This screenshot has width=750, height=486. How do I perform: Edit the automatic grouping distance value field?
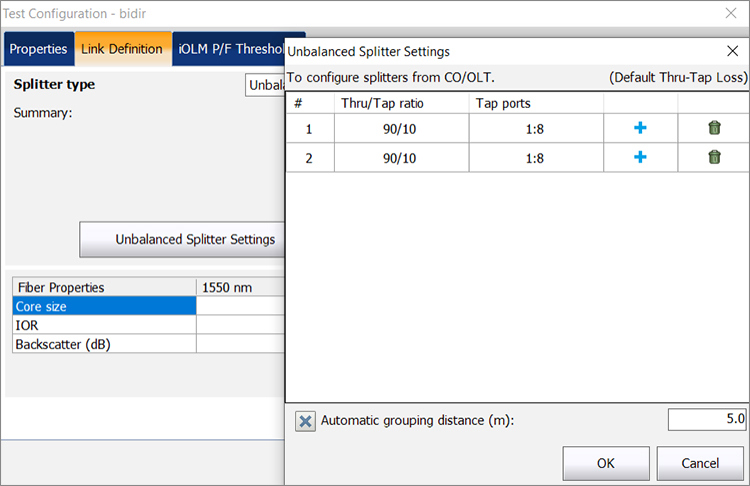point(706,420)
